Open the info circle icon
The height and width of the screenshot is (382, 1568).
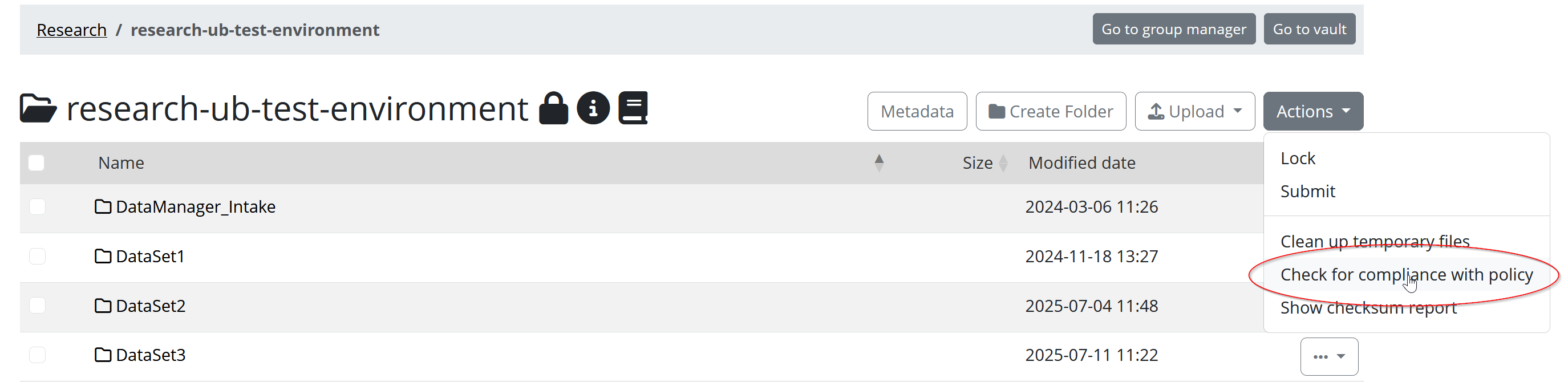click(593, 109)
